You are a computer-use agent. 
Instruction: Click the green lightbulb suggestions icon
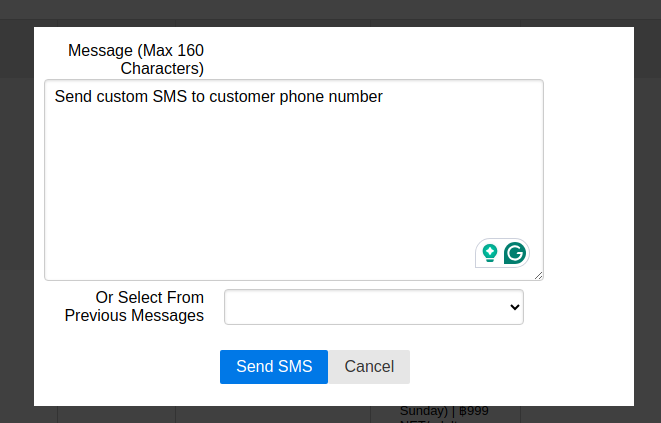click(x=490, y=253)
